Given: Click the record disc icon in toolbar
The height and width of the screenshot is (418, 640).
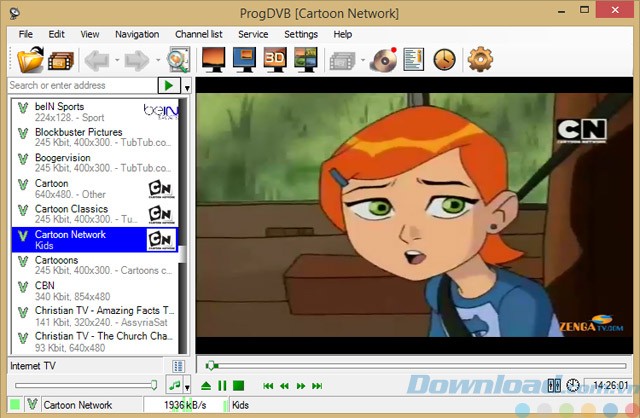Looking at the screenshot, I should point(383,60).
